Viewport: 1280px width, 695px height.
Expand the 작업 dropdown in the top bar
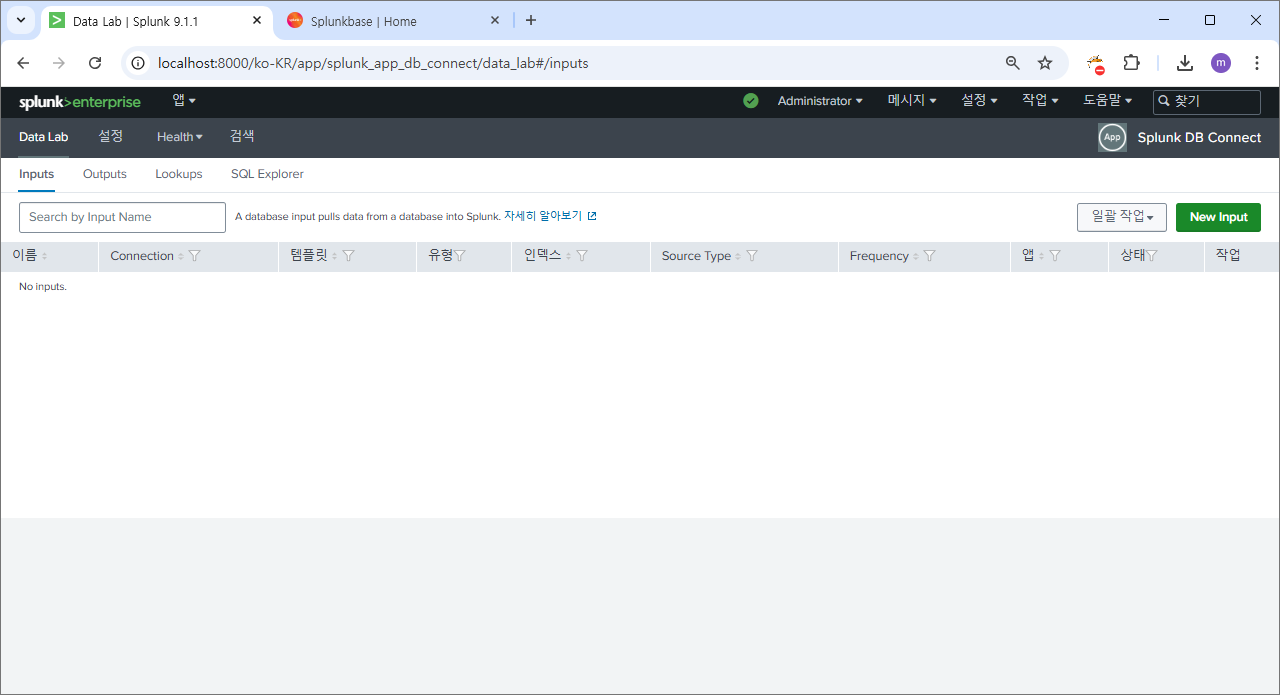click(1040, 101)
